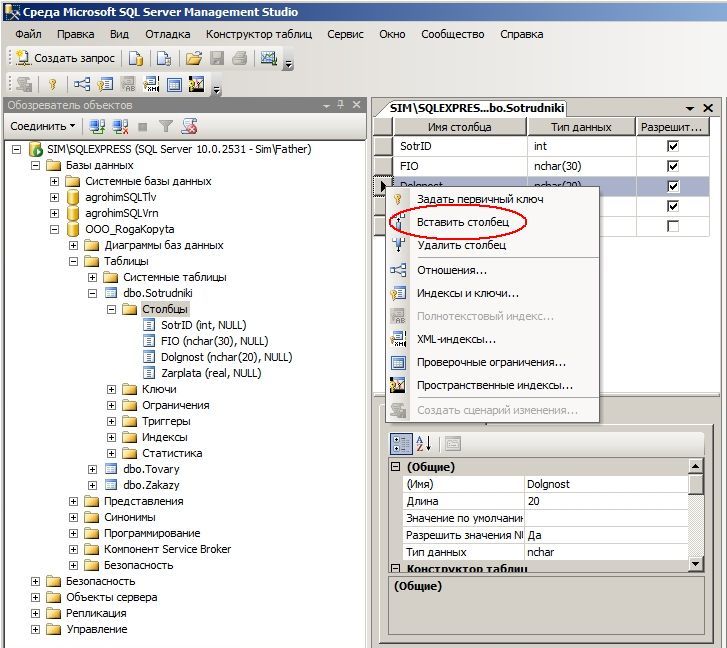Click the set primary key toolbar icon
Screen dimensions: 727x648
coord(52,84)
